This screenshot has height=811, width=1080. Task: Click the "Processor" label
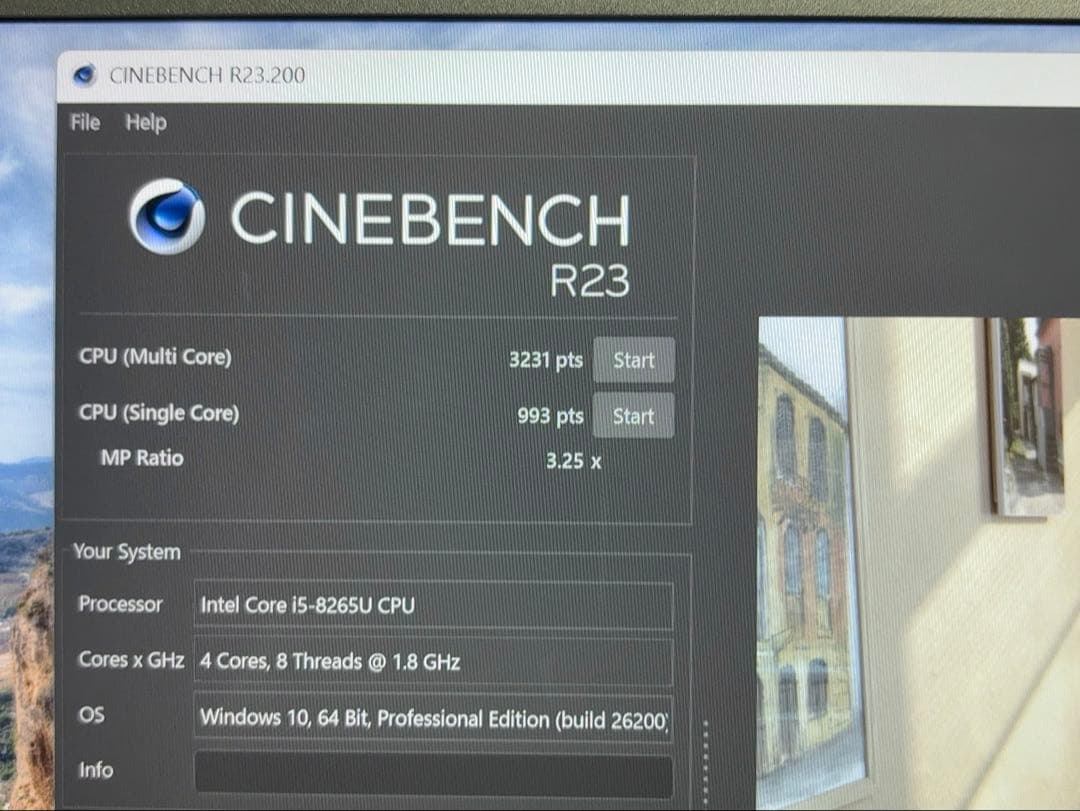coord(121,604)
